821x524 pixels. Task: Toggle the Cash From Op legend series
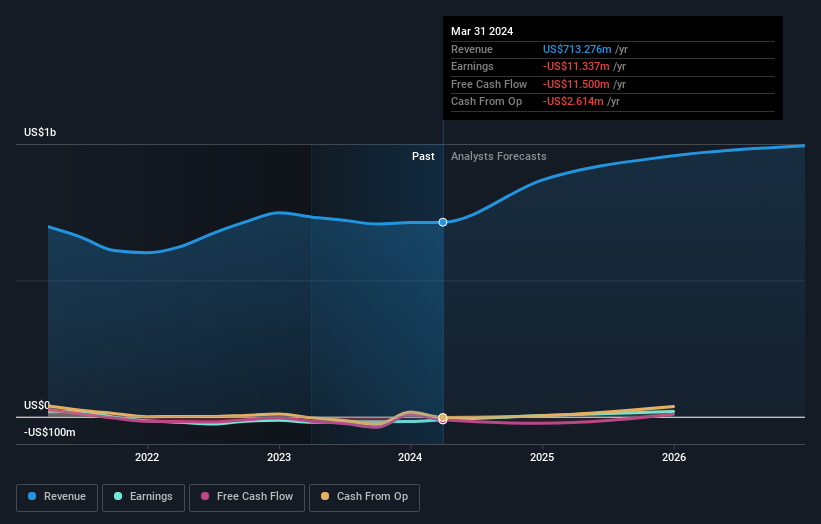tap(364, 497)
